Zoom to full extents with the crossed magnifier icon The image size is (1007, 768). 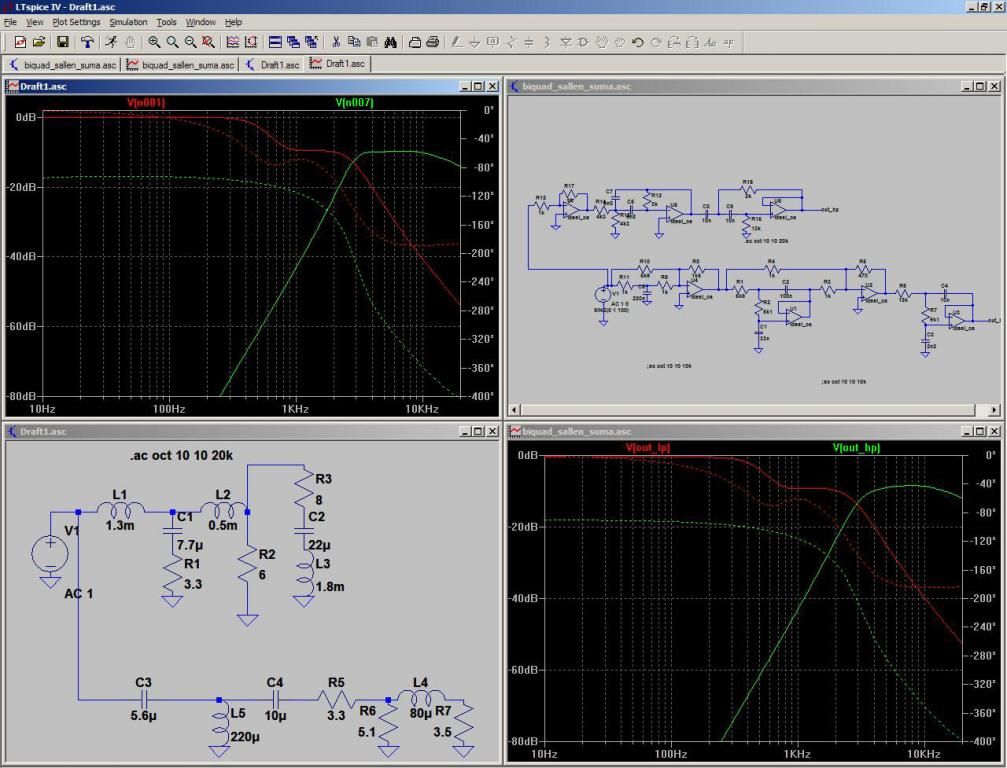208,42
